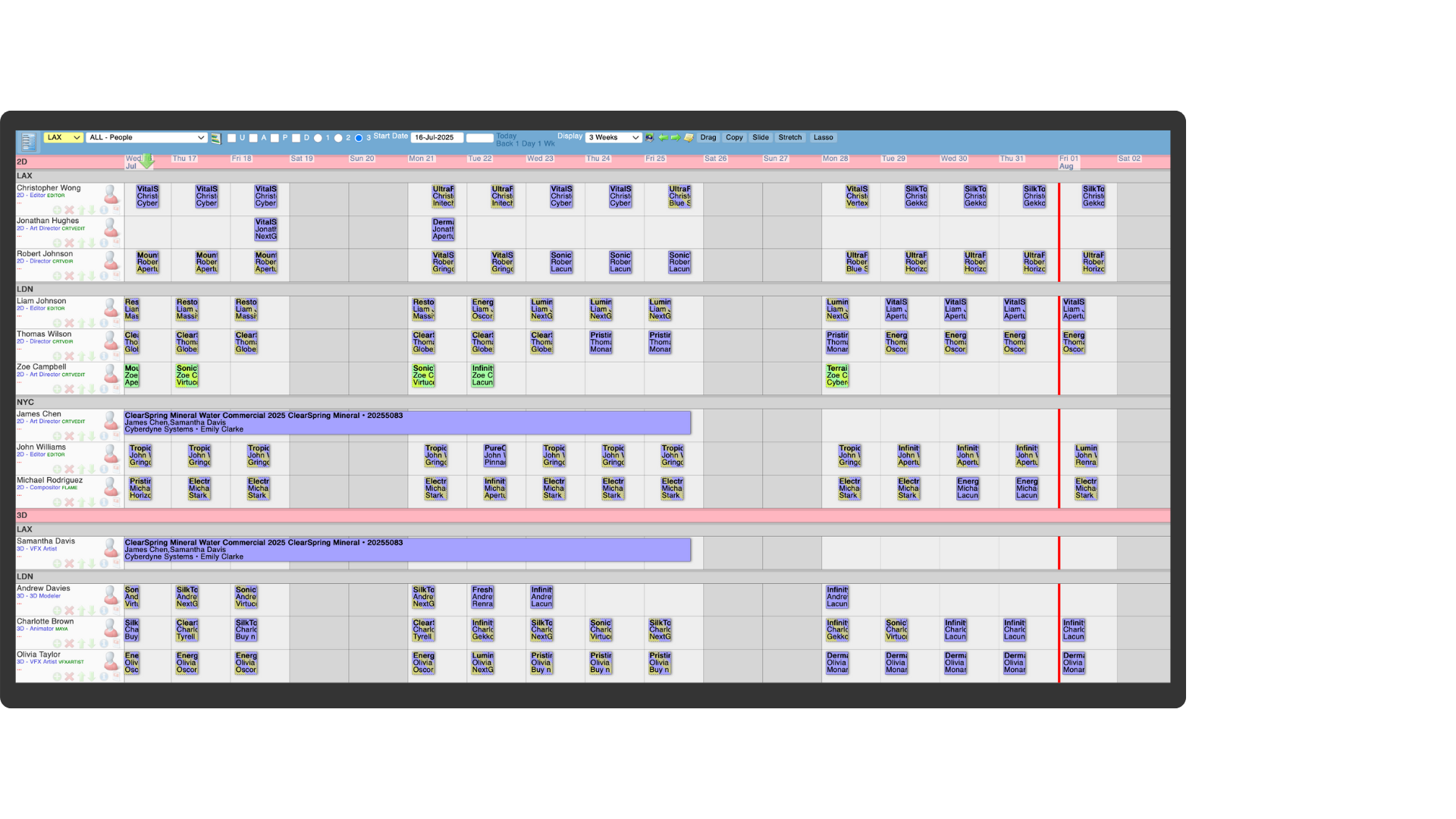The height and width of the screenshot is (819, 1456).
Task: Click the green down arrow in Thomas Wilson's row
Action: click(92, 356)
